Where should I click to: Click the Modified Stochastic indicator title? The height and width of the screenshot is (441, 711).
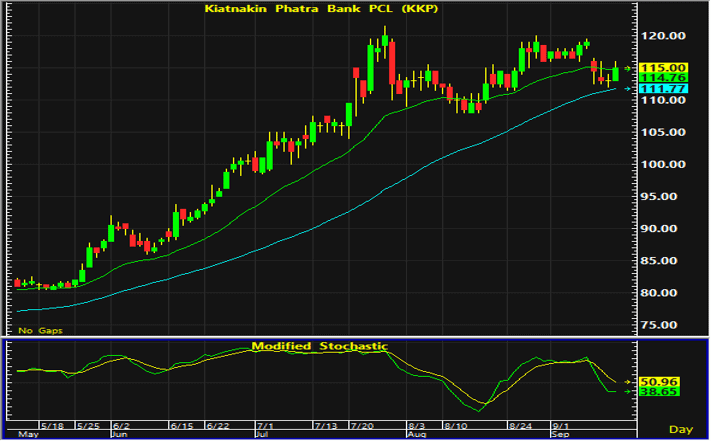[x=319, y=346]
